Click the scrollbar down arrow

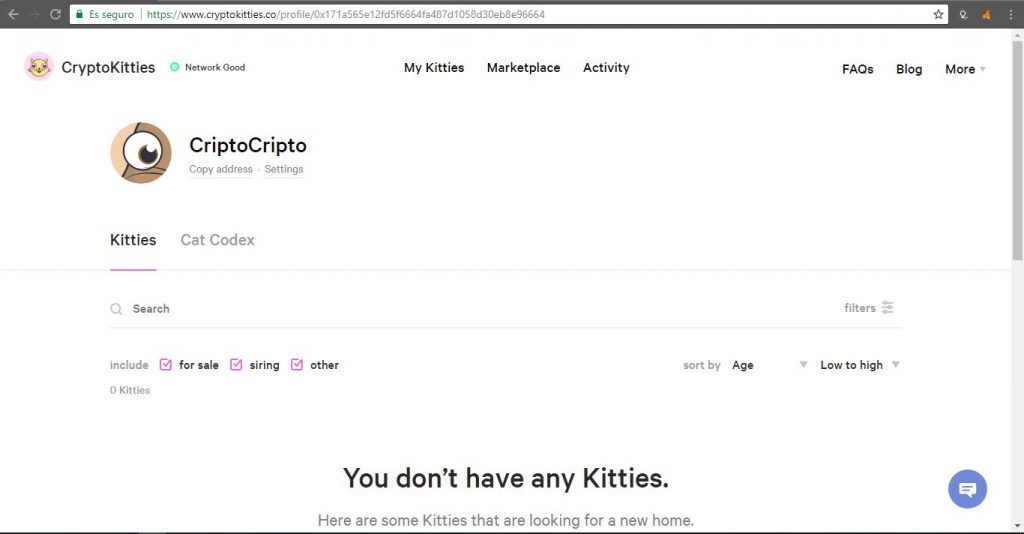[1017, 526]
